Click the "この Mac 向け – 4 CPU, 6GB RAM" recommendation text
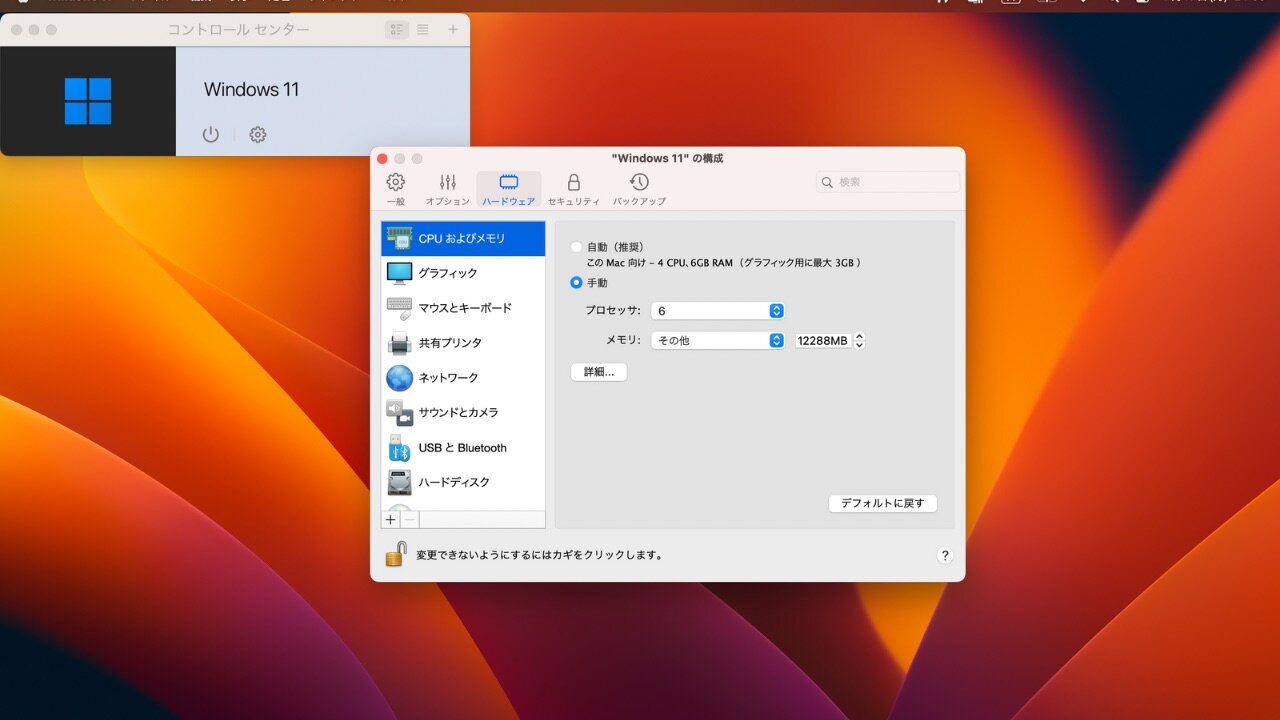The height and width of the screenshot is (720, 1280). pyautogui.click(x=723, y=263)
